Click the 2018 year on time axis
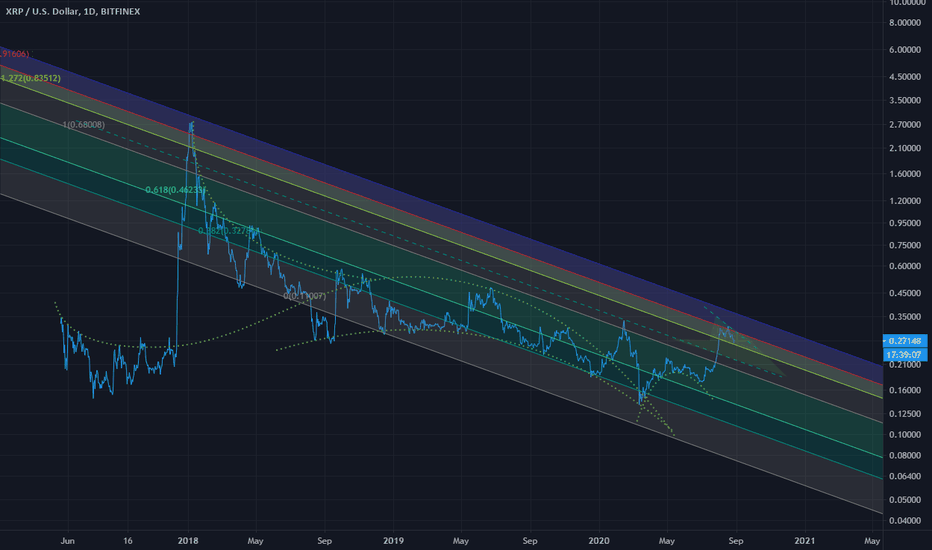Image resolution: width=932 pixels, height=550 pixels. [188, 540]
